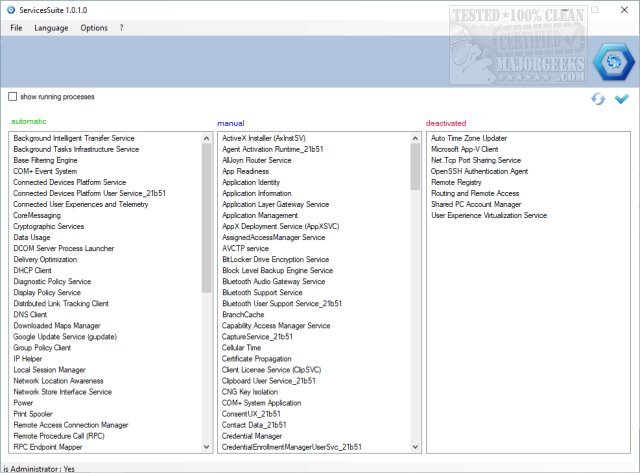Viewport: 640px width, 473px height.
Task: Select Application Identity
Action: tap(251, 182)
